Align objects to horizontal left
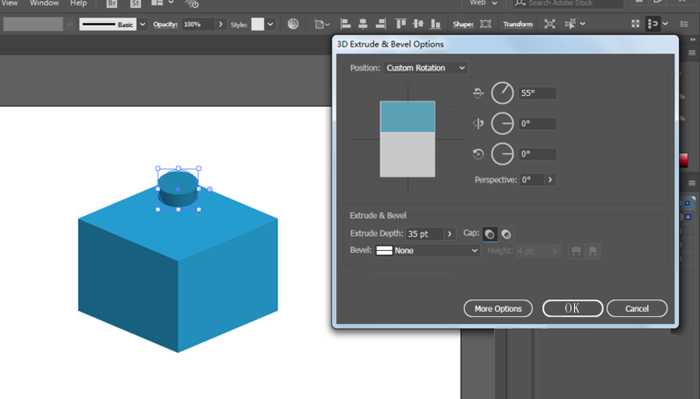 coord(345,24)
